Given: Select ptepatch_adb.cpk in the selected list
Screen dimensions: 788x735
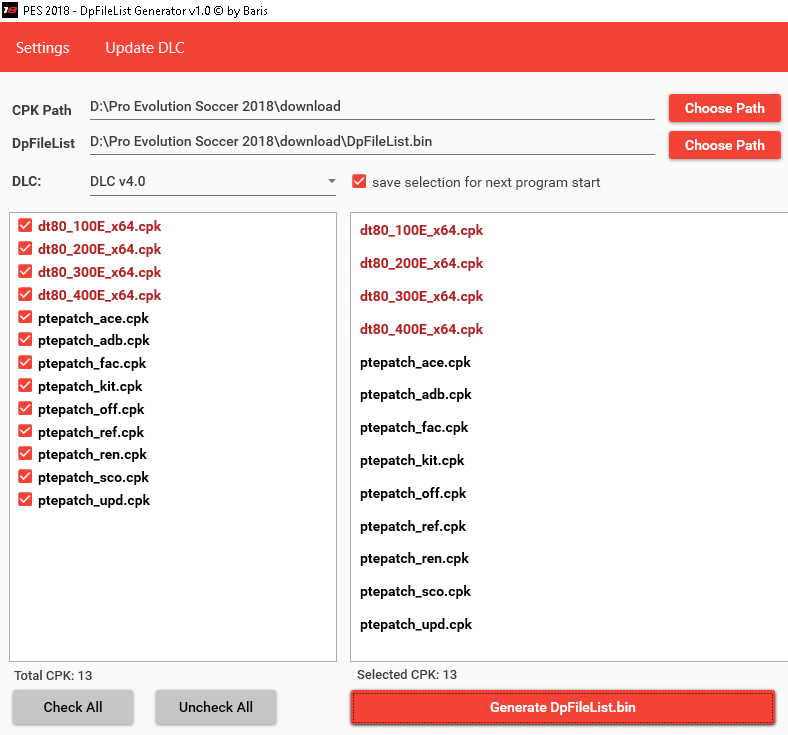Looking at the screenshot, I should point(416,395).
